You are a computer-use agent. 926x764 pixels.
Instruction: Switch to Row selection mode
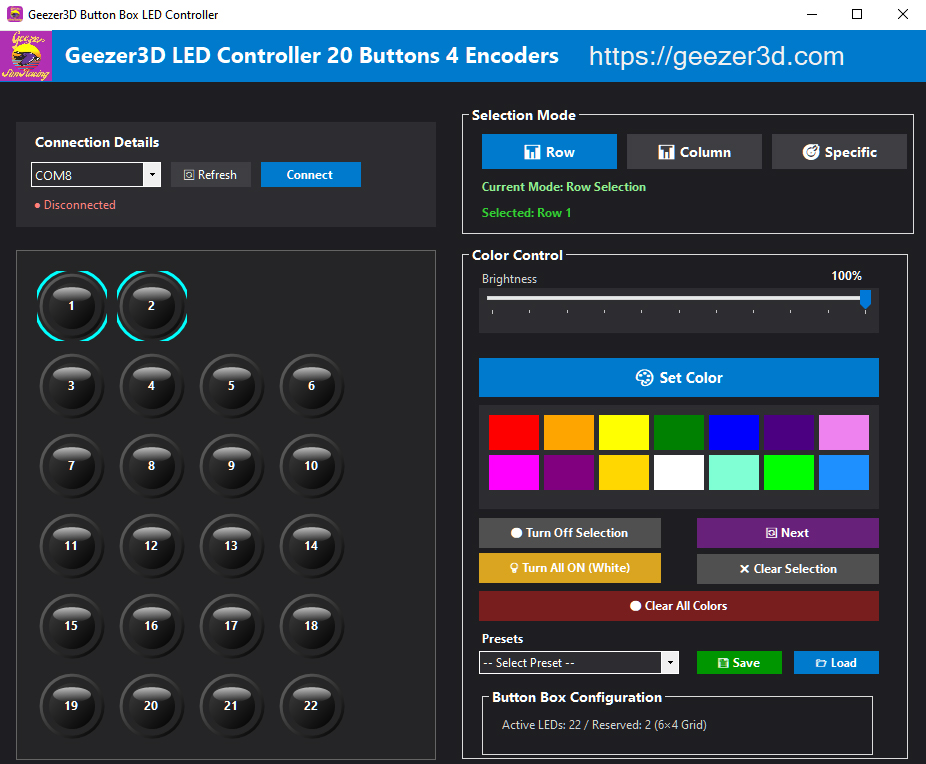[549, 152]
